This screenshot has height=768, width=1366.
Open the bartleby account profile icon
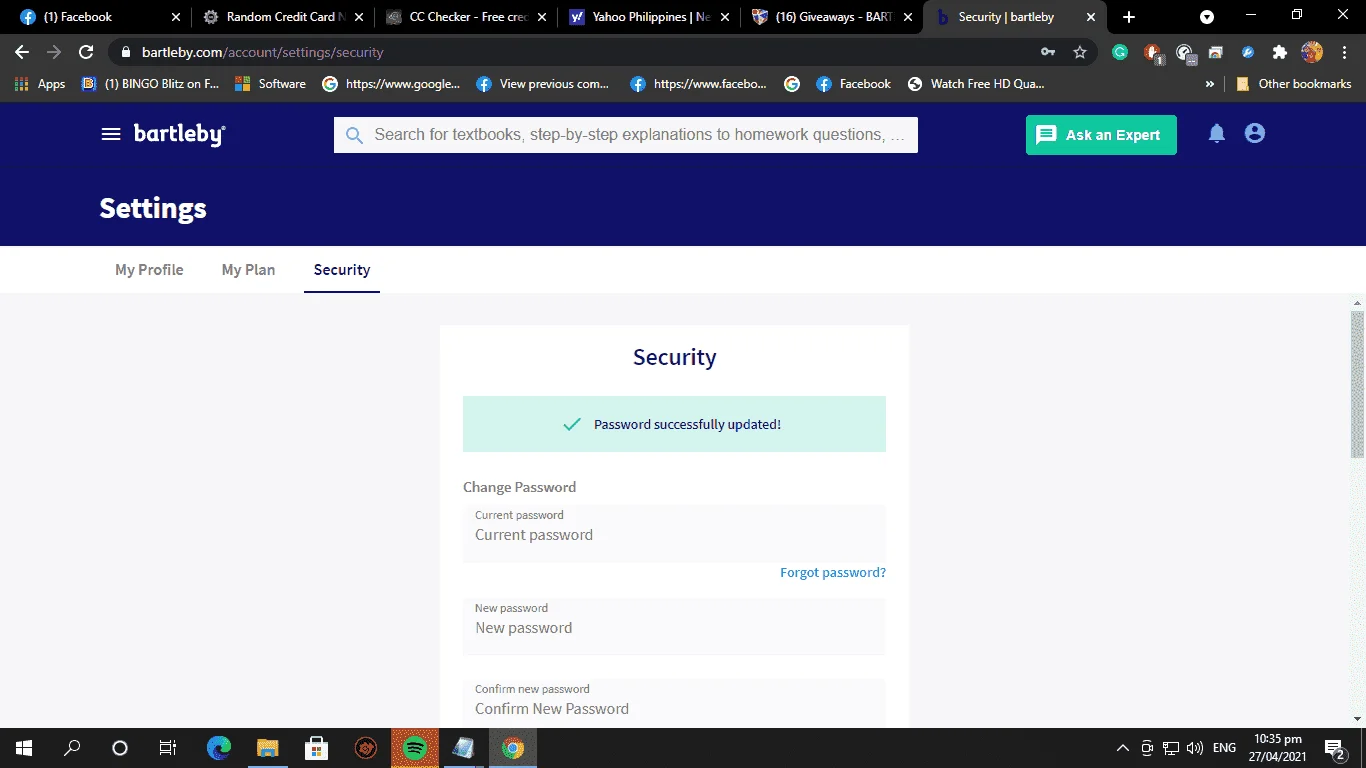[x=1255, y=133]
